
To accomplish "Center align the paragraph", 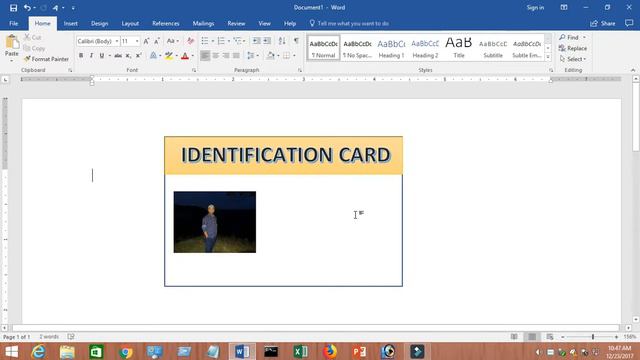I will point(216,56).
